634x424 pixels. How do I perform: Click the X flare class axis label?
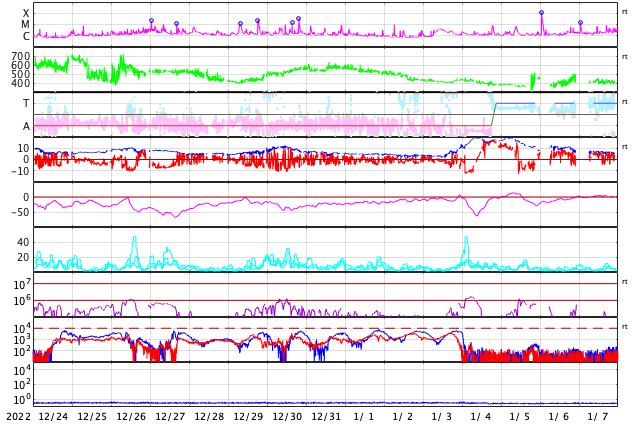(x=26, y=13)
